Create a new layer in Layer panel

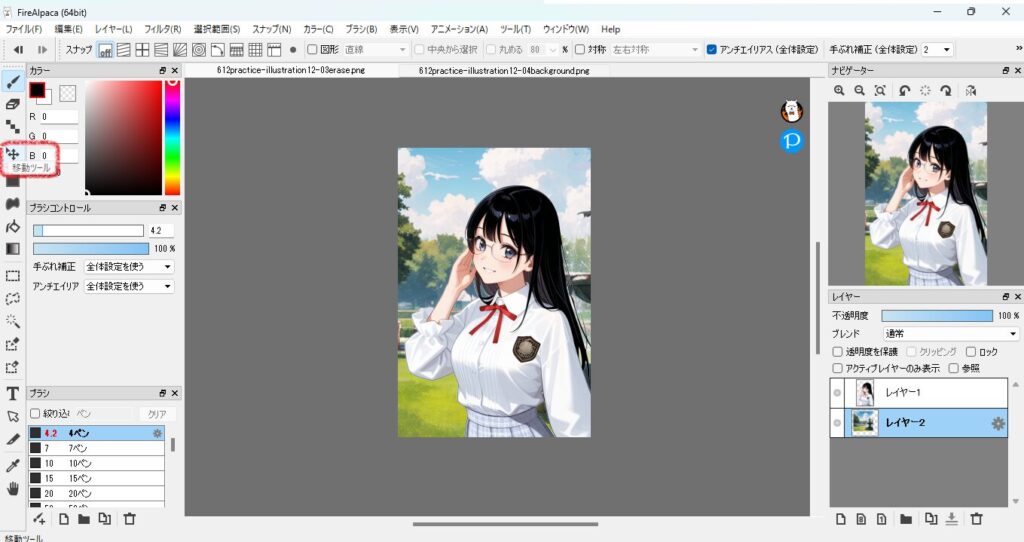pyautogui.click(x=841, y=519)
